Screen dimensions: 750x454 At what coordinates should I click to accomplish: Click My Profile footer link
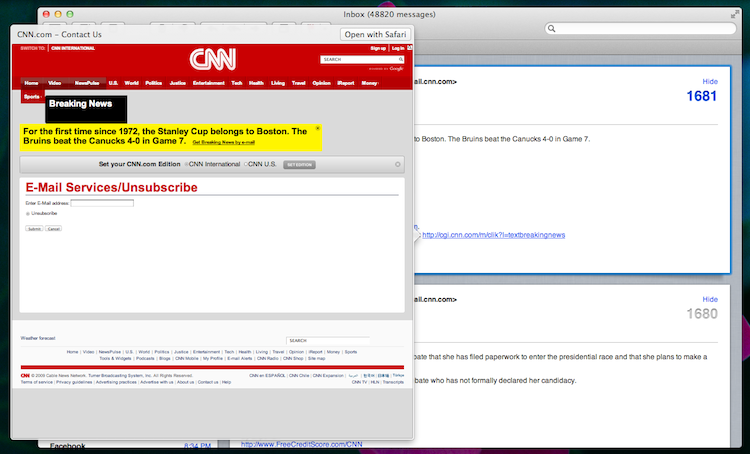[213, 358]
